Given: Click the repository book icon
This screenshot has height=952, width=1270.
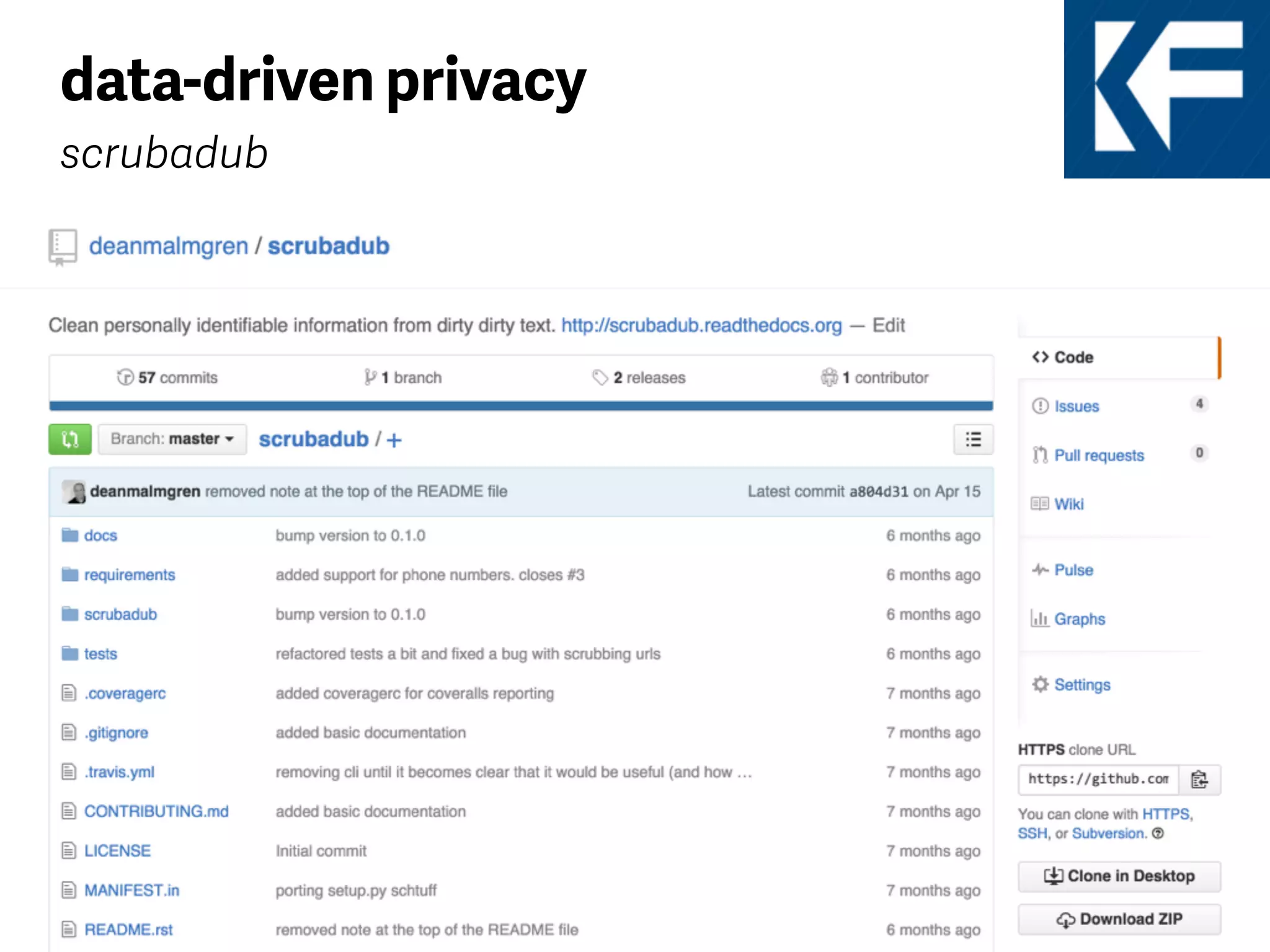Looking at the screenshot, I should tap(63, 247).
